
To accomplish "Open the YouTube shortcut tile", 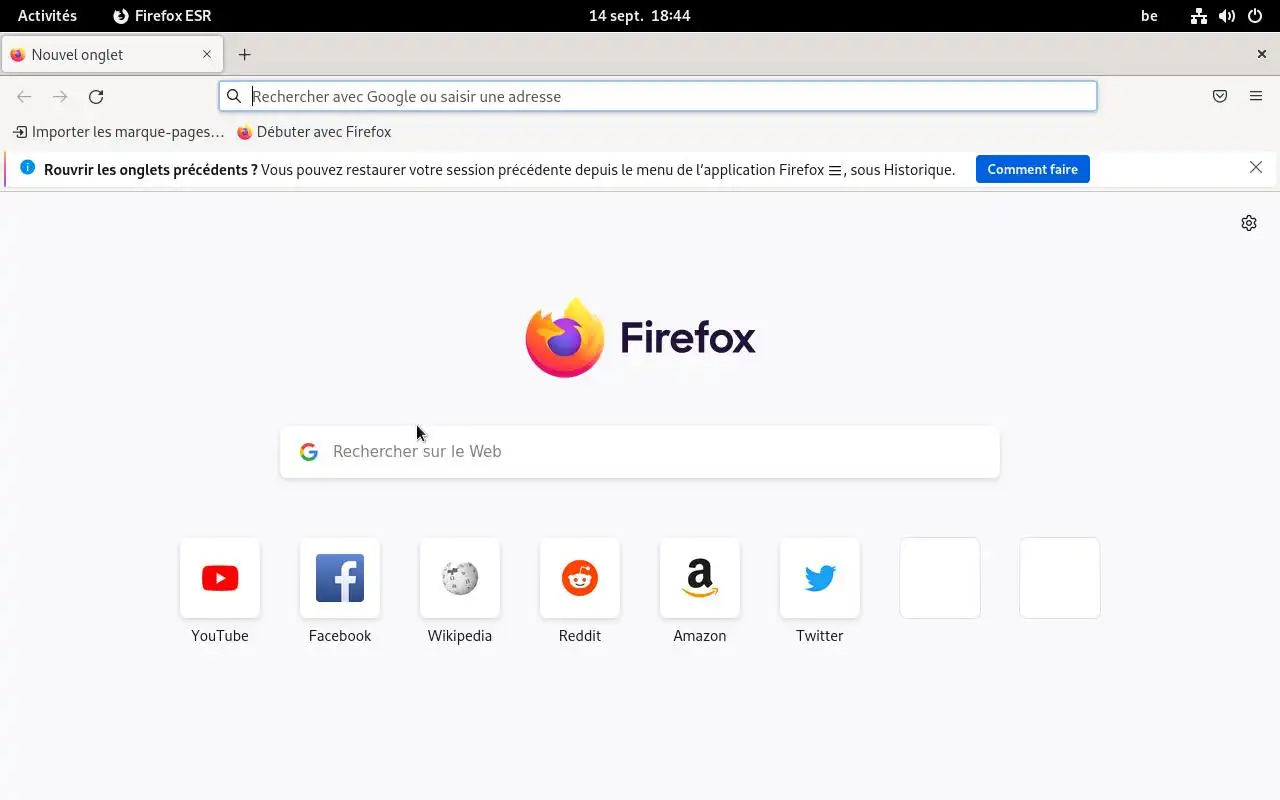I will (220, 578).
